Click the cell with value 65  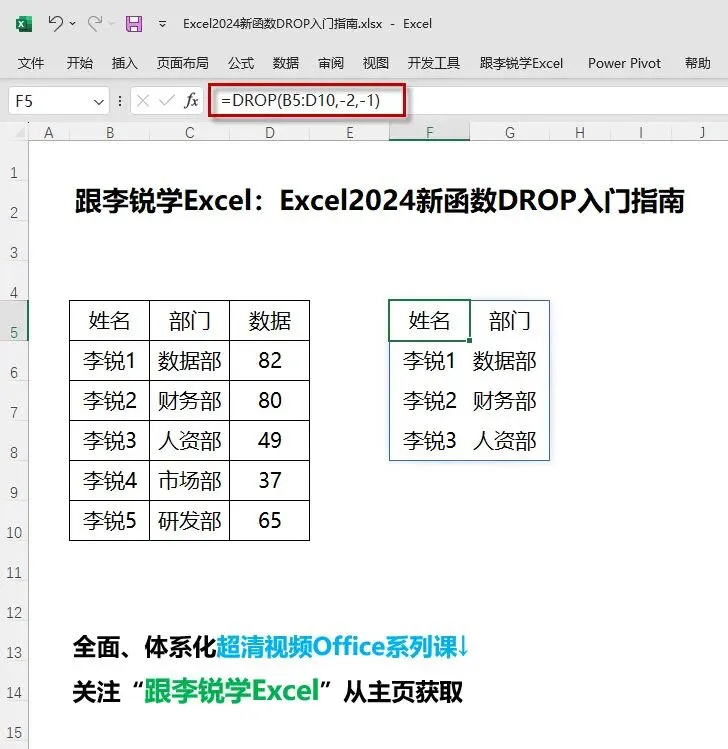pos(270,521)
